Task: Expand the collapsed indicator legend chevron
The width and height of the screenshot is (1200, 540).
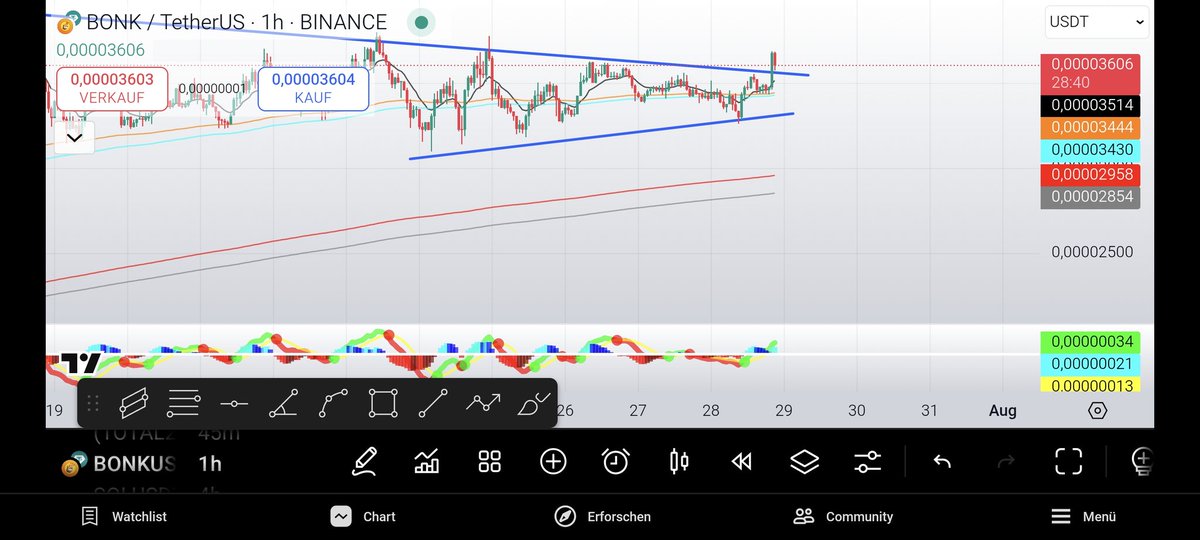Action: [74, 138]
